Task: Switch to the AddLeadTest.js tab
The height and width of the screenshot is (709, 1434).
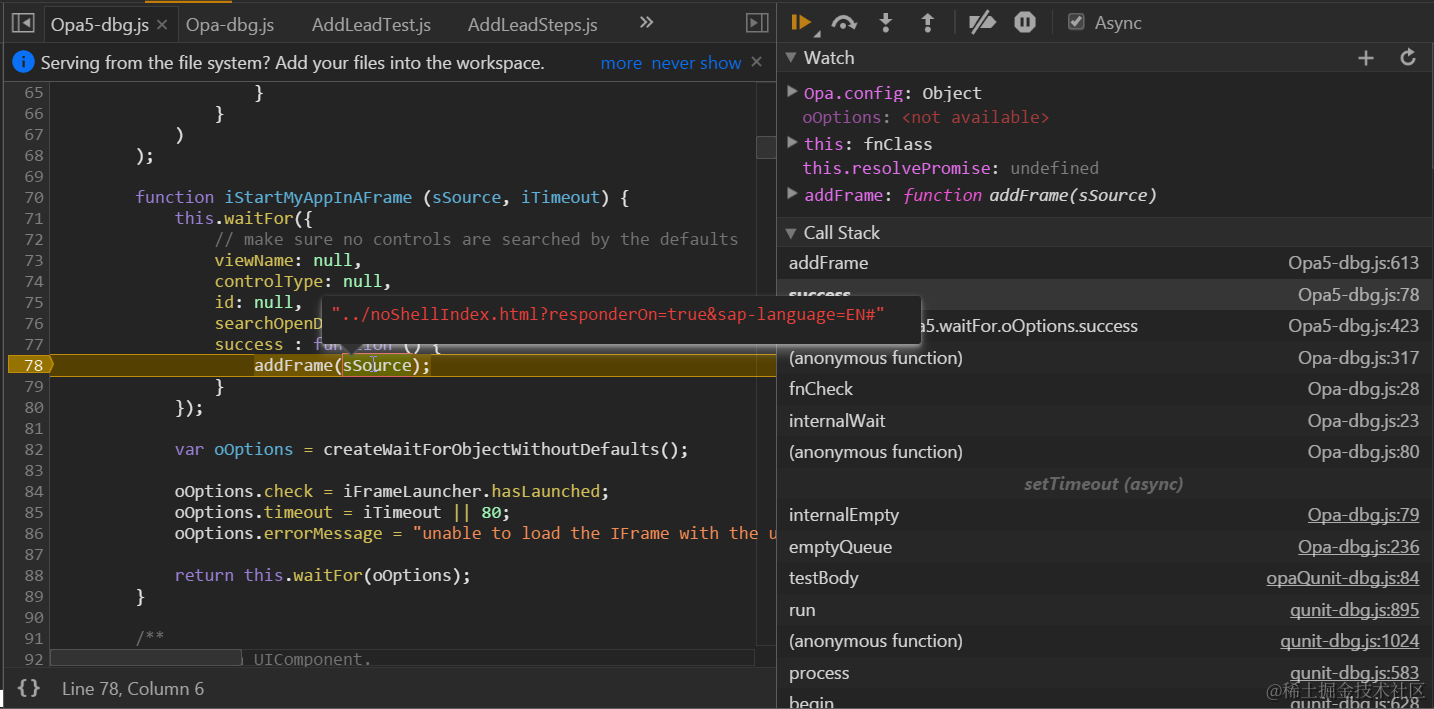Action: pyautogui.click(x=371, y=24)
